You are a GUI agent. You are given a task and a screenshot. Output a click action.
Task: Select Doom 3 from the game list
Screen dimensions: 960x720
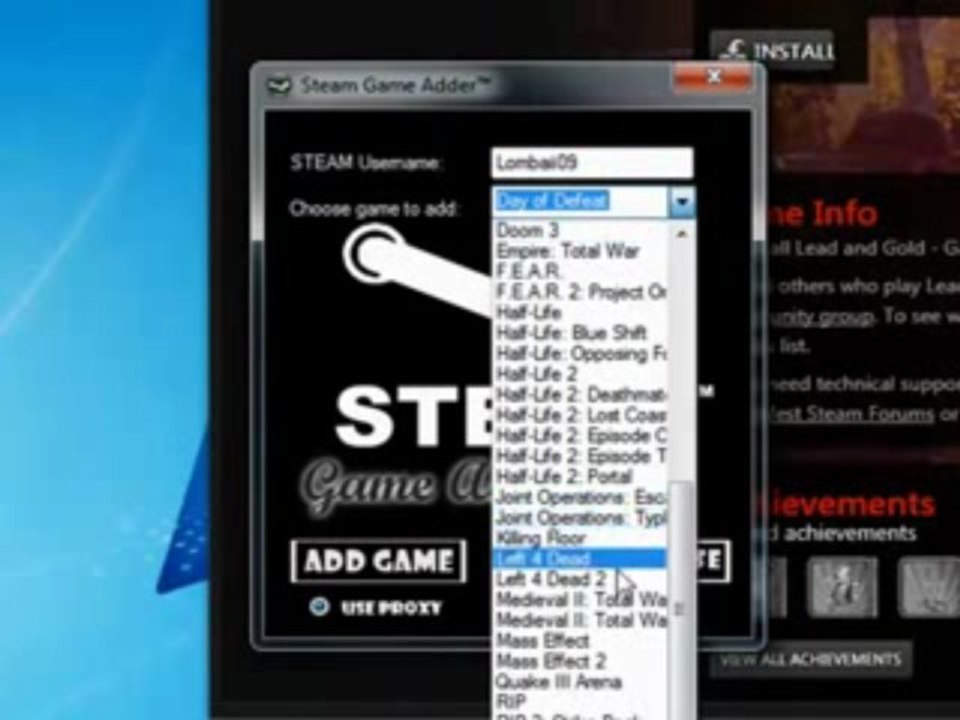pos(580,231)
